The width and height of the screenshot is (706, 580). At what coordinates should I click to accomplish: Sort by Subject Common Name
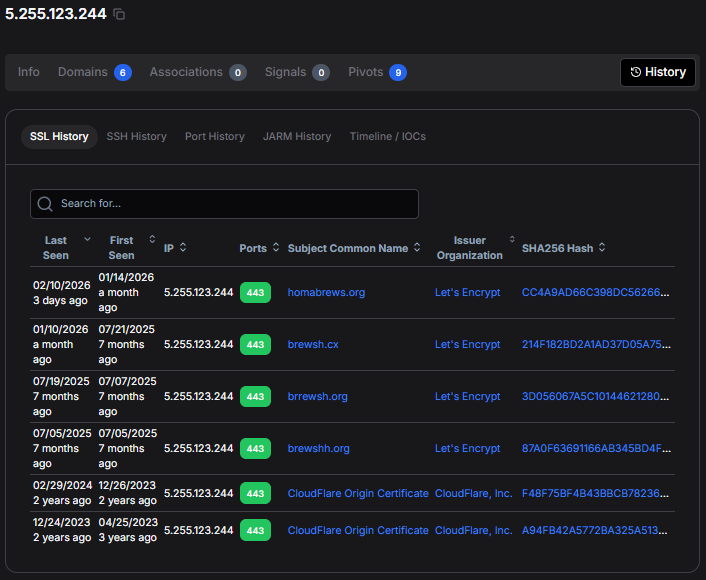point(416,248)
